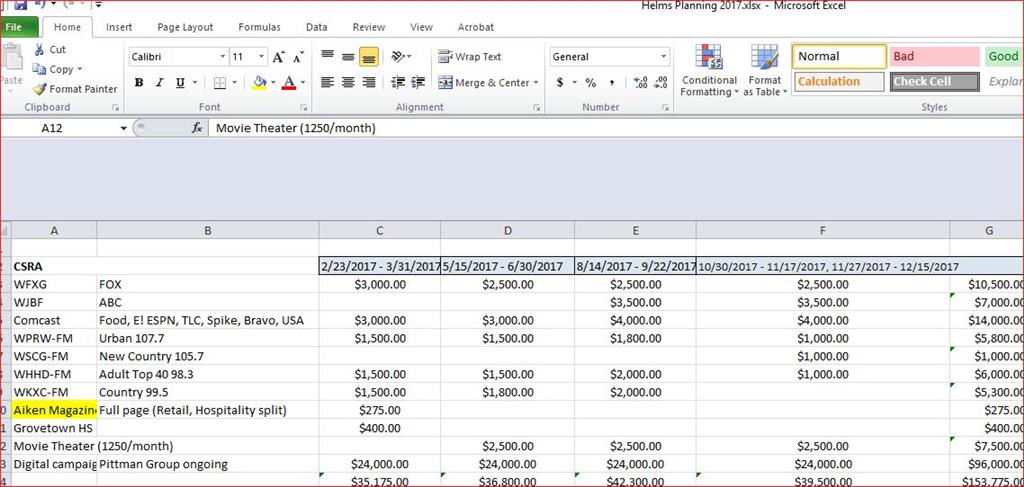This screenshot has height=487, width=1024.
Task: Open the Calibri font name dropdown
Action: (223, 57)
